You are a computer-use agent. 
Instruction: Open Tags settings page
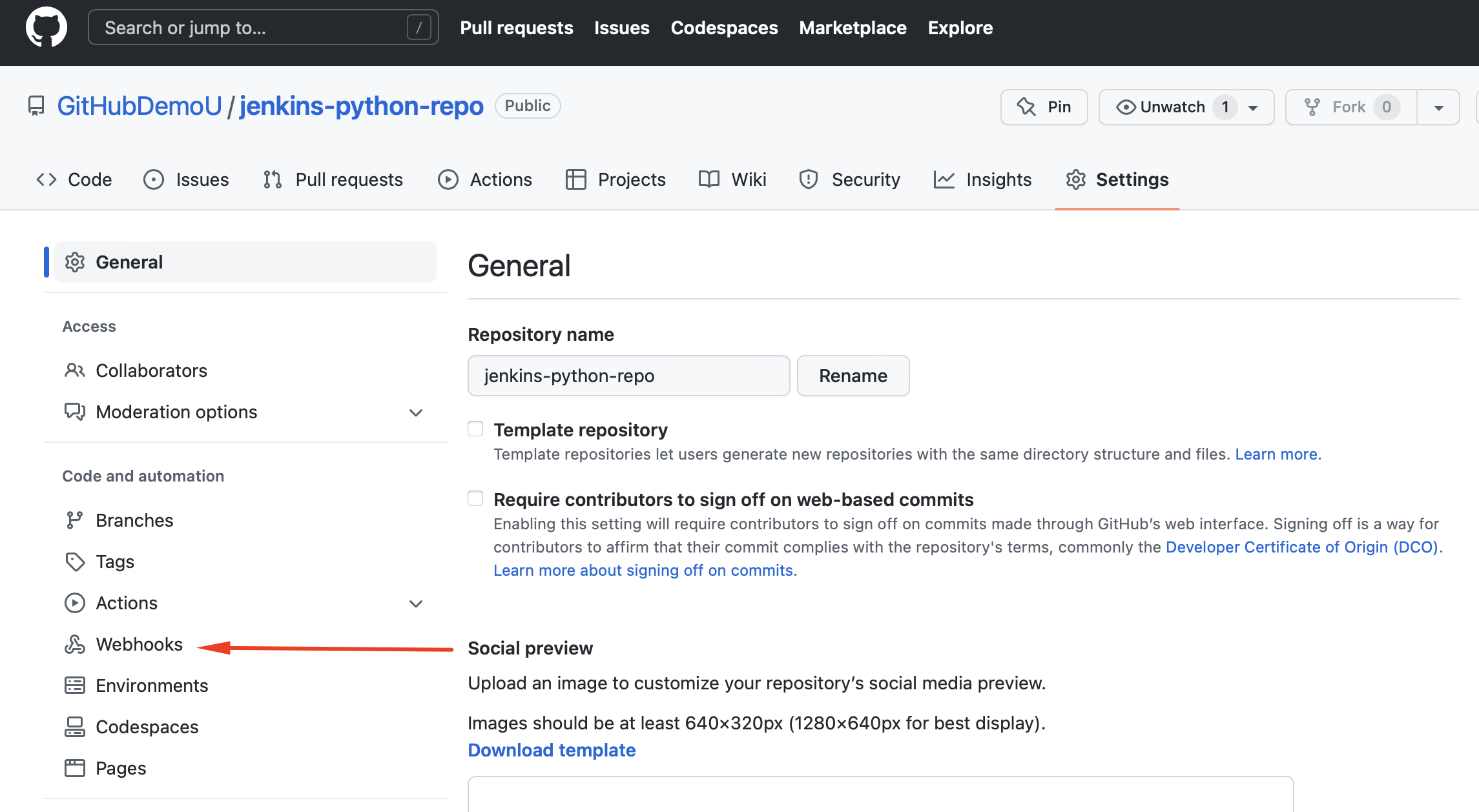[x=115, y=562]
